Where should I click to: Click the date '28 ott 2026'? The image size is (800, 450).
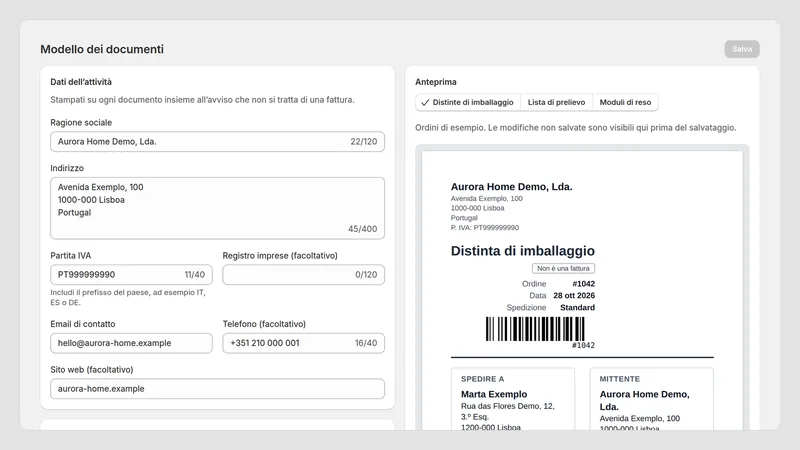coord(574,295)
